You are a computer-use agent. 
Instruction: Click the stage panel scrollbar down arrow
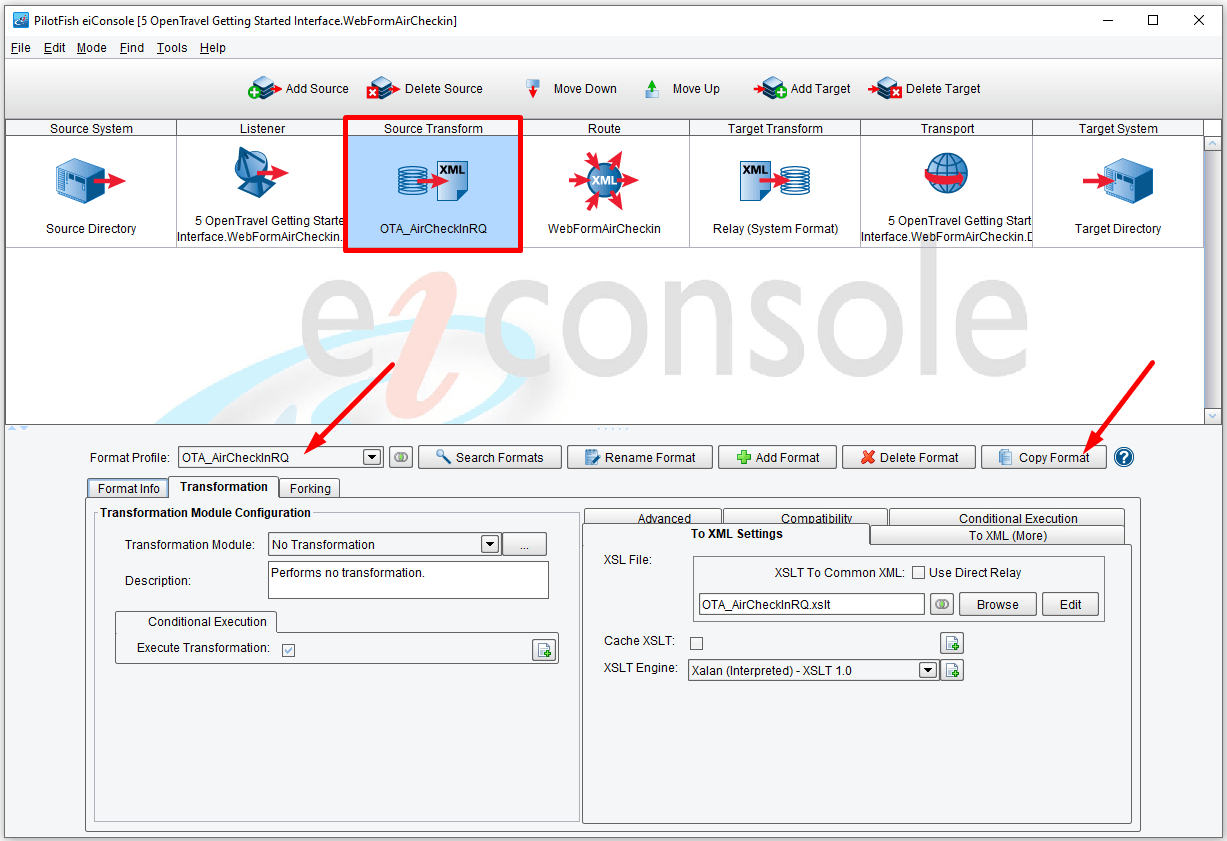(1213, 416)
